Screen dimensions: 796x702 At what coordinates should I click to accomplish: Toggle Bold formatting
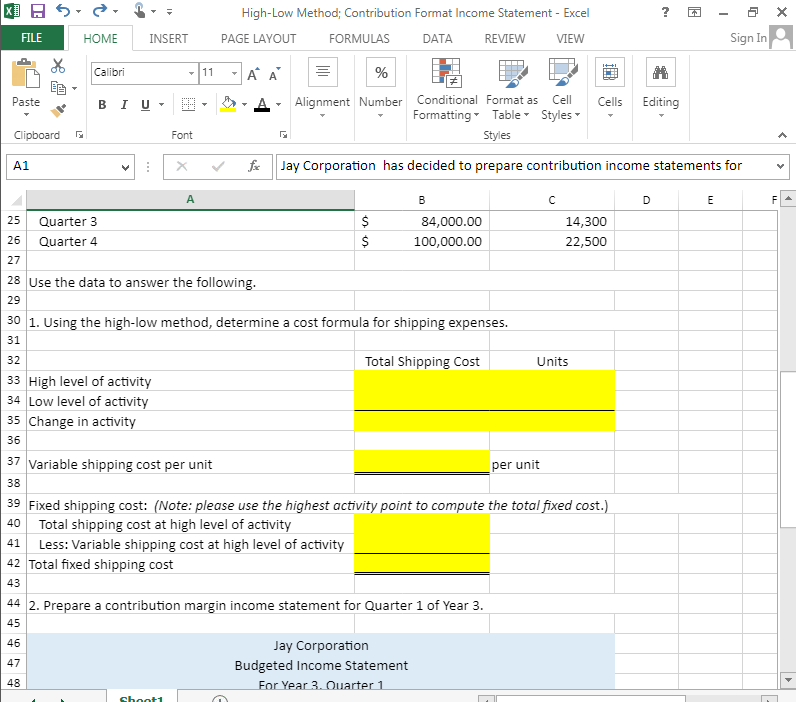click(x=102, y=105)
